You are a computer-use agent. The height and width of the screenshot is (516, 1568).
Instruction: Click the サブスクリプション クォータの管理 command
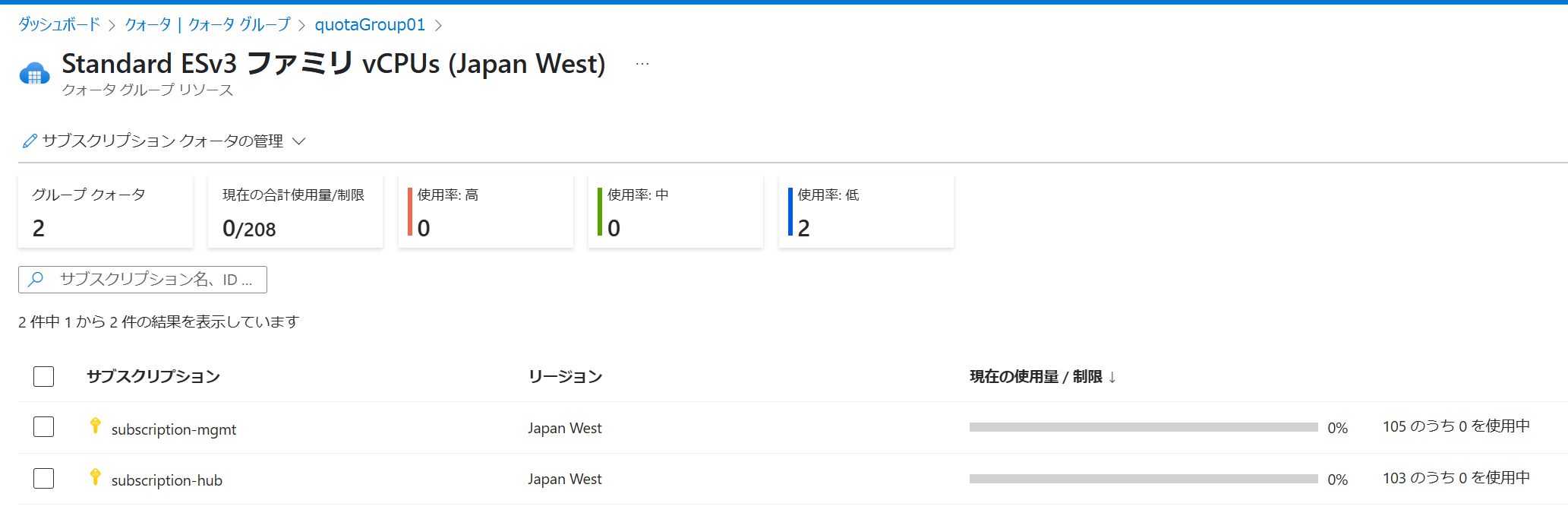pyautogui.click(x=164, y=141)
